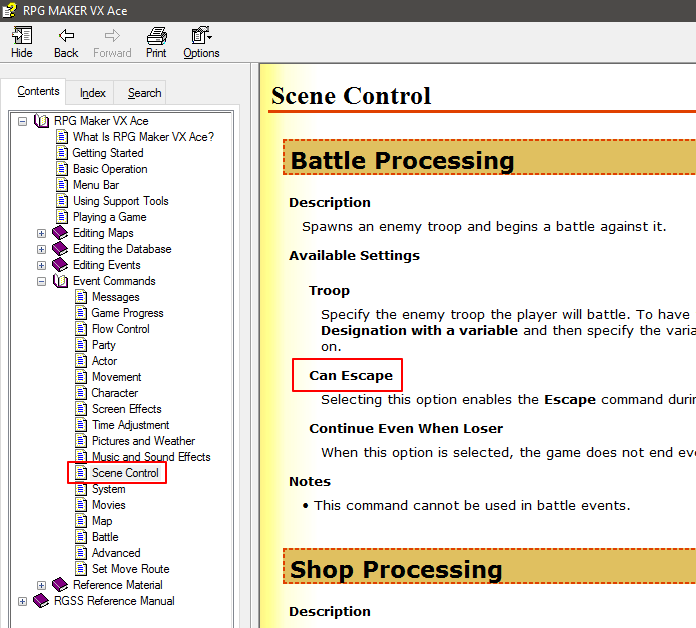Expand the RGSS Reference Manual node
The width and height of the screenshot is (696, 628).
(x=22, y=601)
